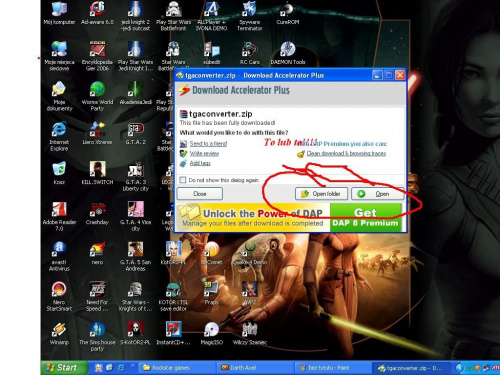The width and height of the screenshot is (500, 375).
Task: Click the Windows Start button
Action: click(x=64, y=368)
